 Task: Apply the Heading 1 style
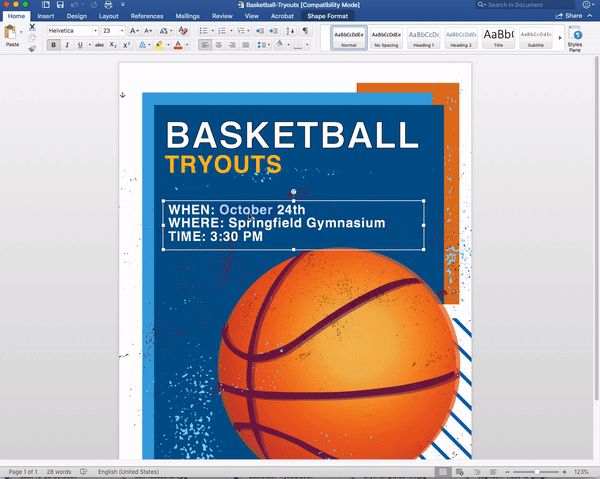coord(424,38)
